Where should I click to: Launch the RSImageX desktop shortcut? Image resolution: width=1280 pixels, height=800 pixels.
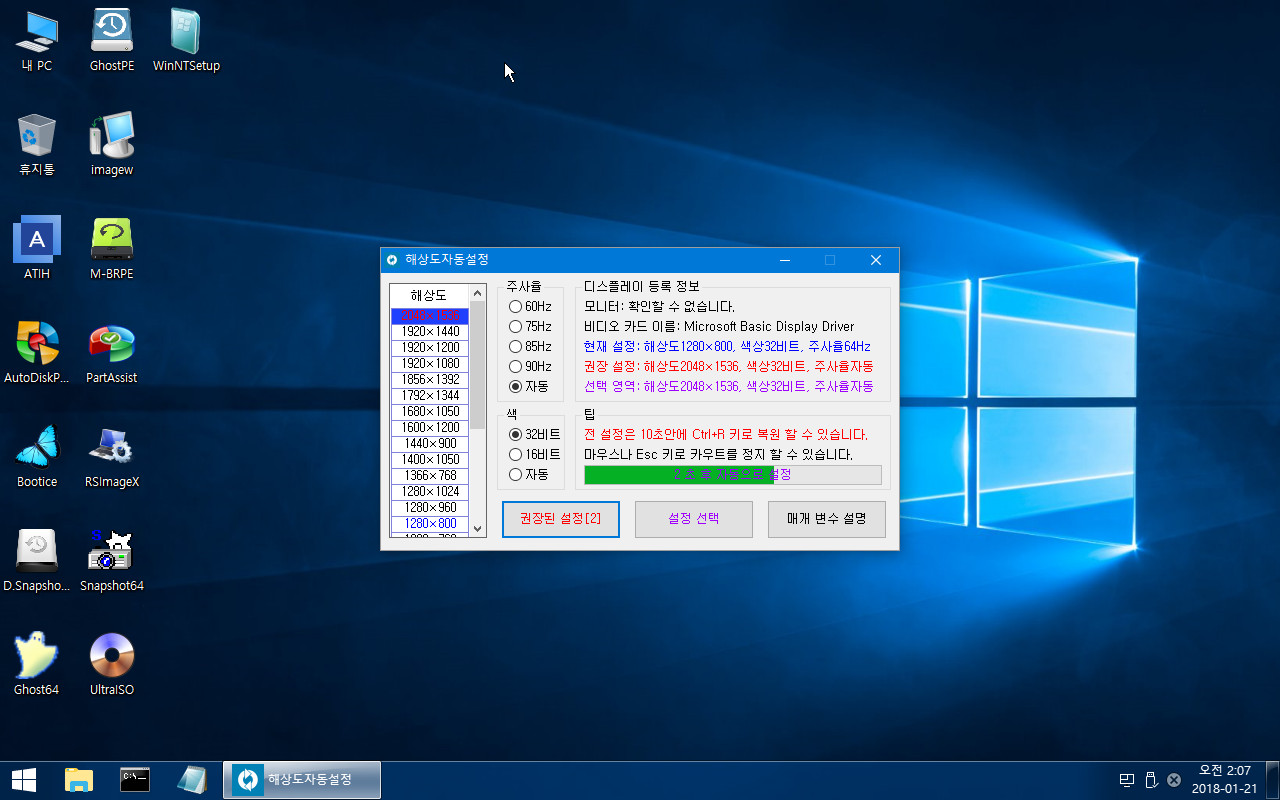[x=112, y=456]
